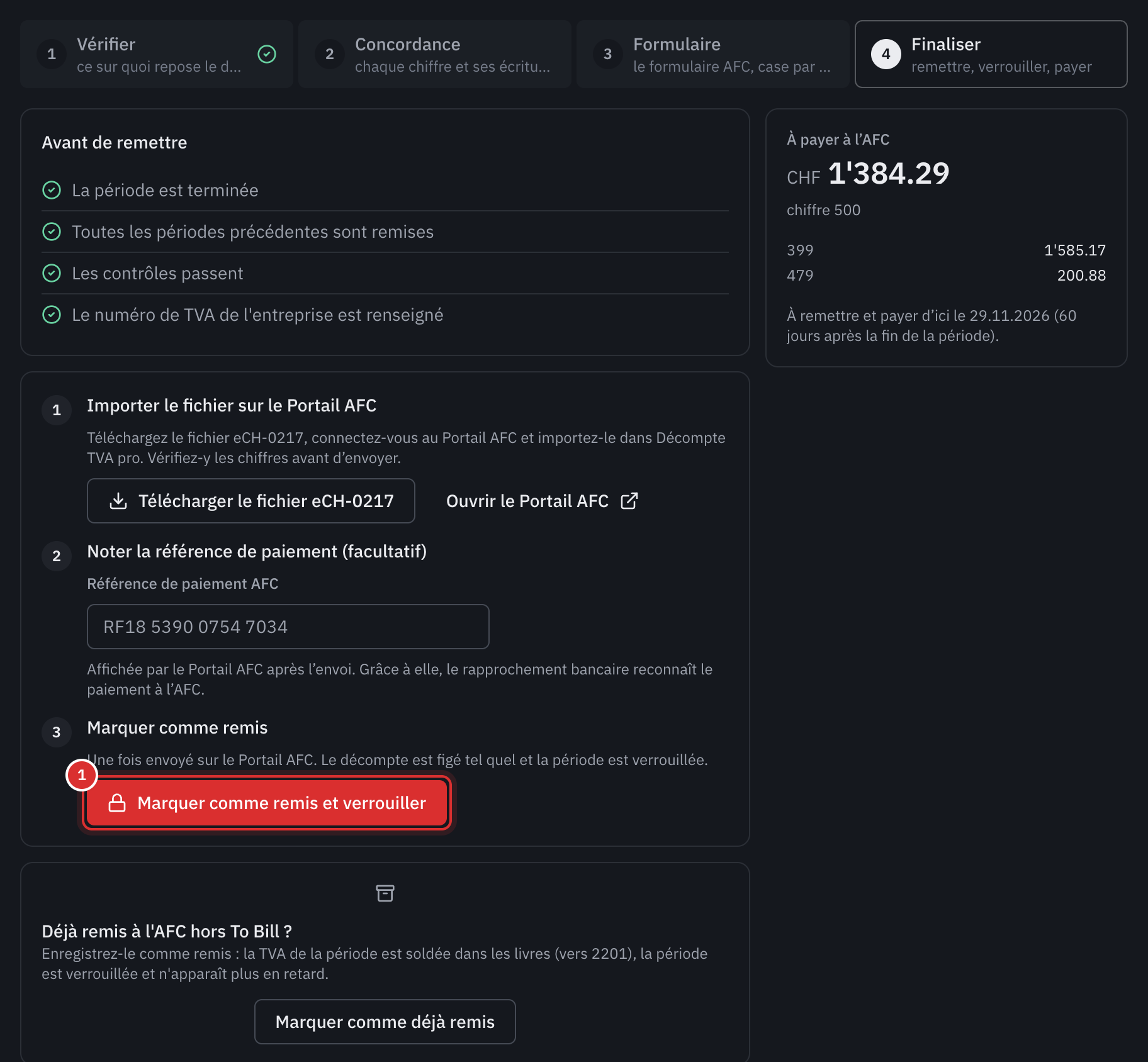Click the CHF 1'384.29 amount
The image size is (1148, 1062).
(x=868, y=174)
